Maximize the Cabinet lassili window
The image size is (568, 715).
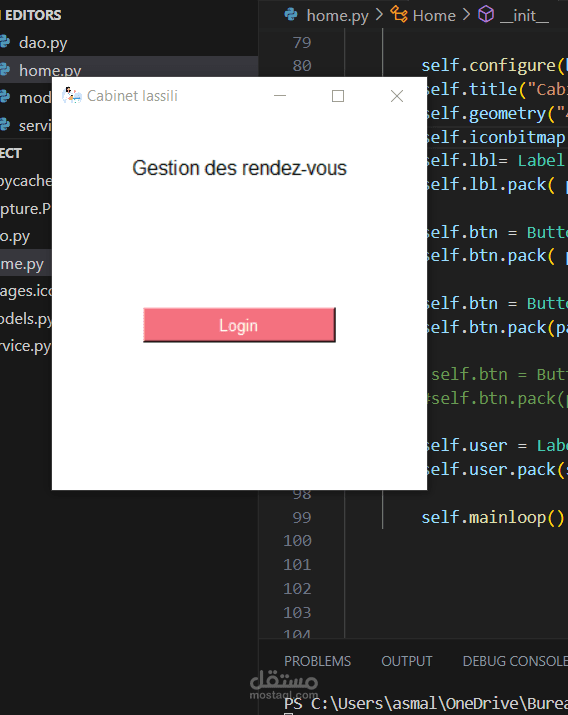click(x=338, y=96)
